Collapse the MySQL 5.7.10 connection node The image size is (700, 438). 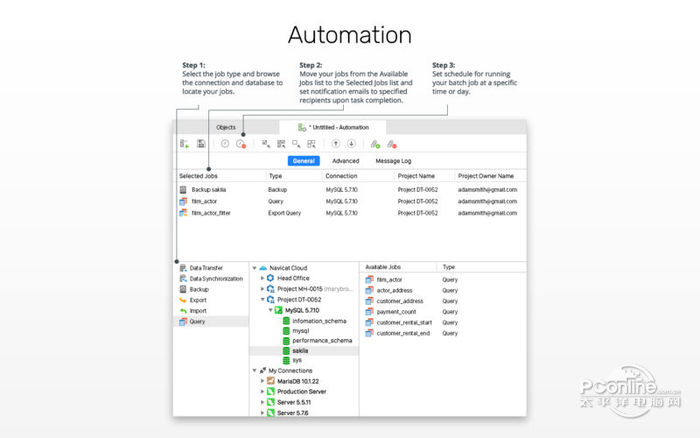point(271,310)
